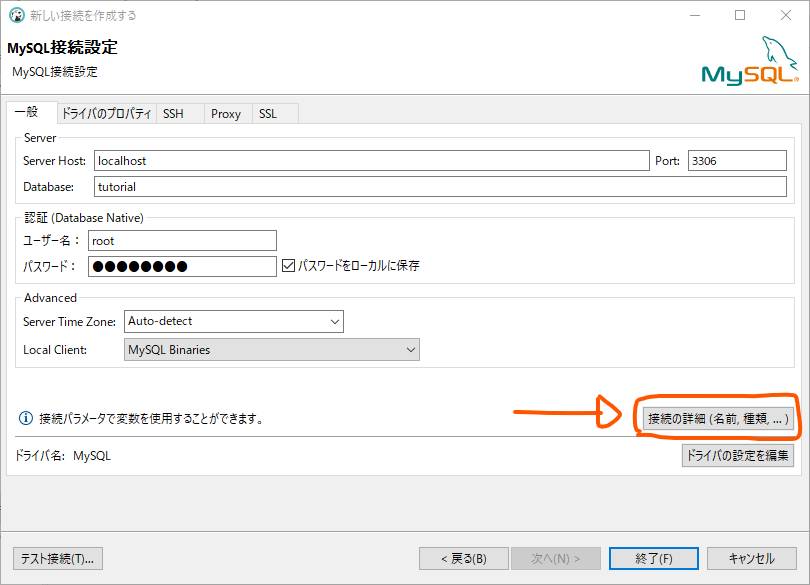
Task: Click the パスワード masked input field
Action: [x=182, y=267]
